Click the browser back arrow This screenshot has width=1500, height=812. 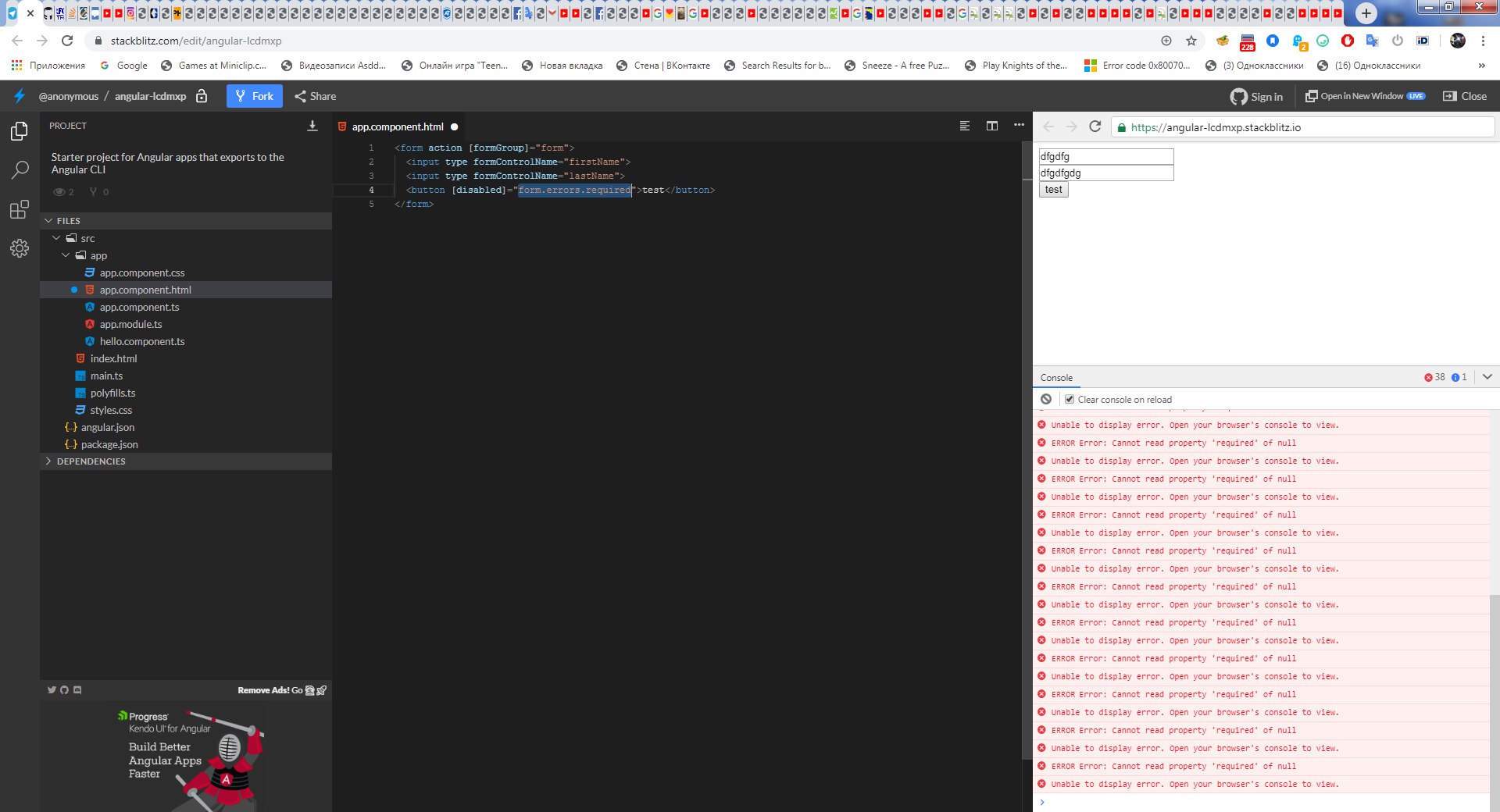coord(17,41)
